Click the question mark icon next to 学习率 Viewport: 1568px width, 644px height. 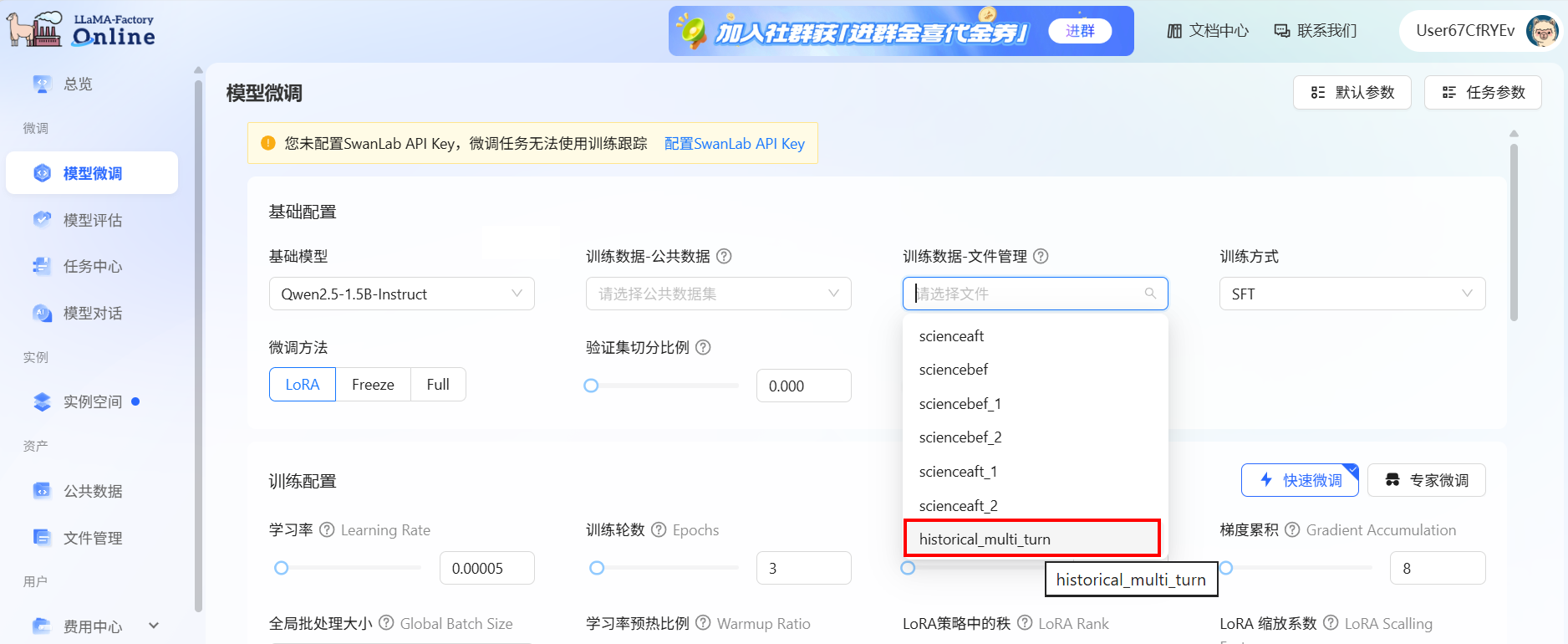tap(327, 529)
